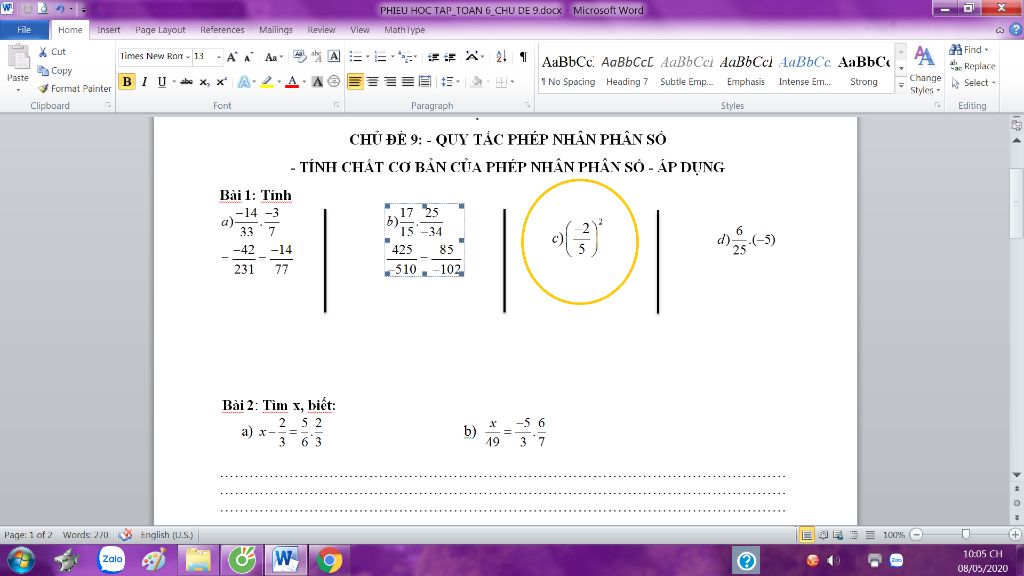Screen dimensions: 1024x576
Task: Sort text with the A-Z icon
Action: 501,57
